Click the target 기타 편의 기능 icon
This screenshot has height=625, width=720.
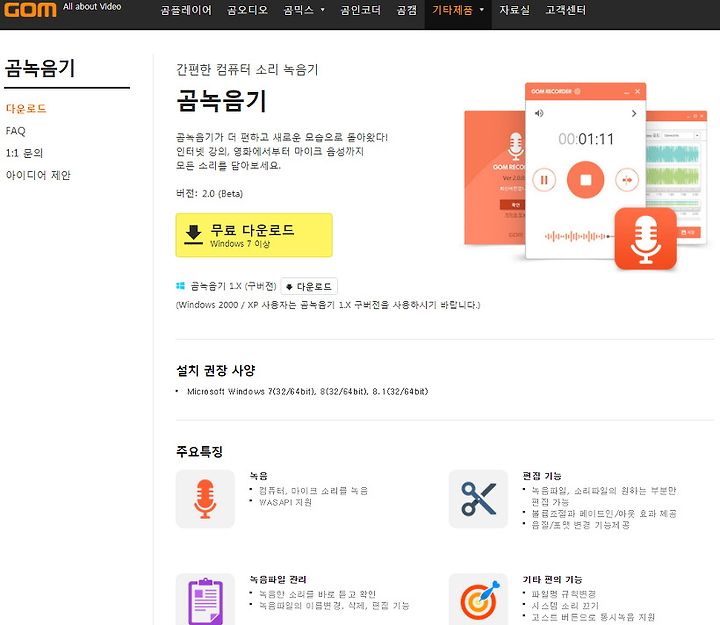click(x=478, y=599)
